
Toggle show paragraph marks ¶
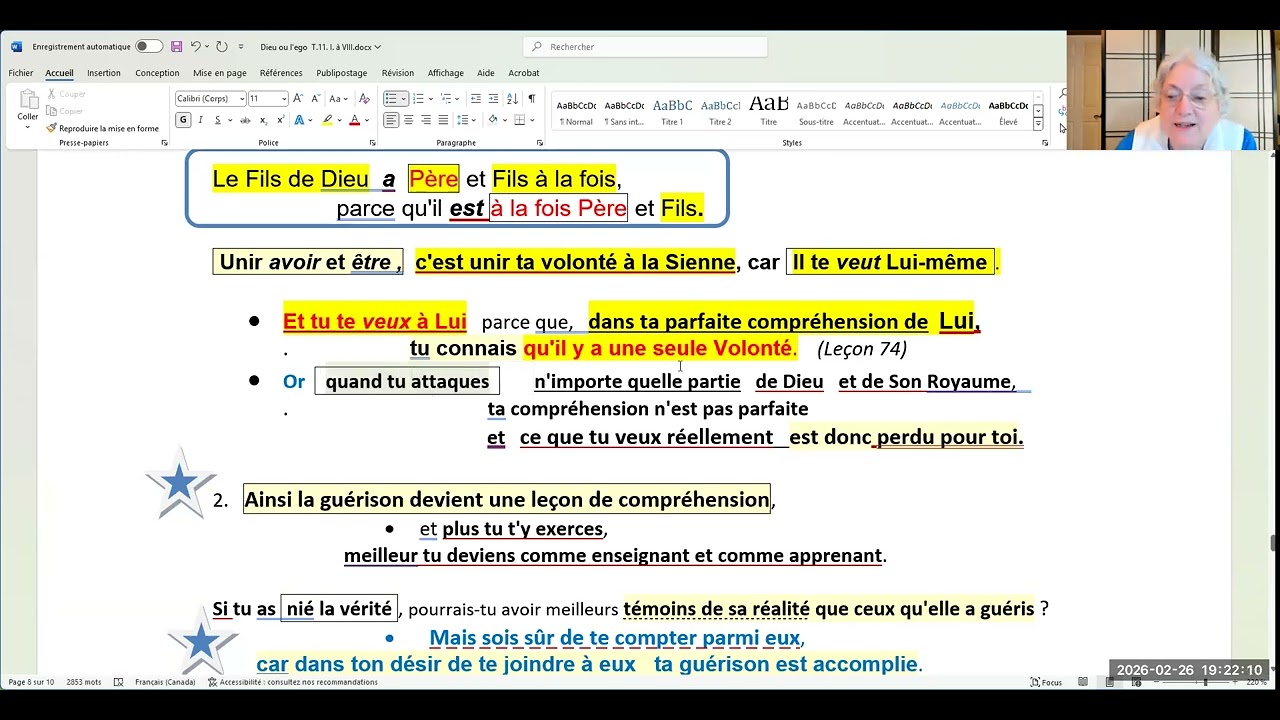pos(532,98)
